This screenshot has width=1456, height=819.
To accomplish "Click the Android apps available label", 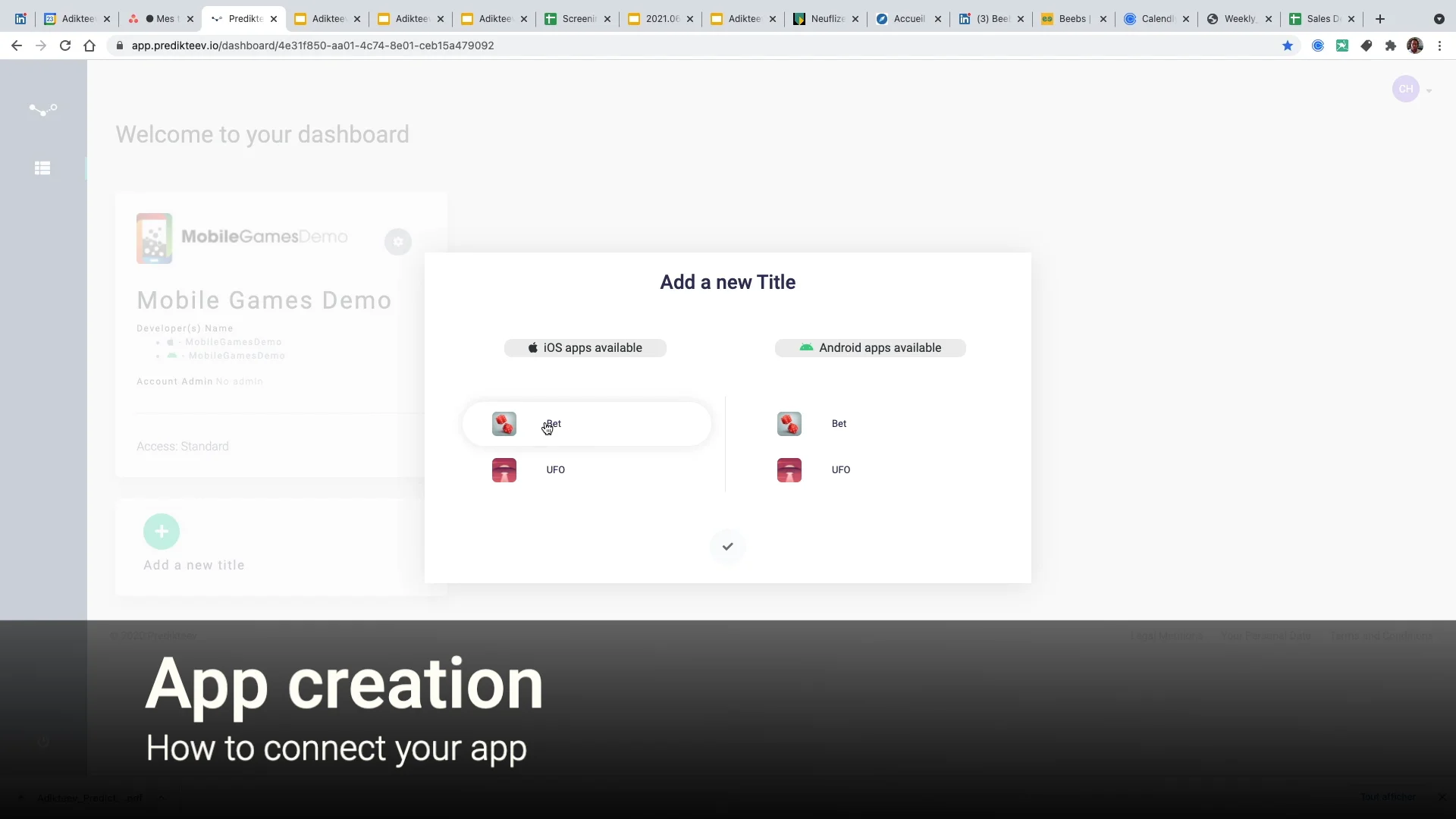I will pyautogui.click(x=871, y=348).
